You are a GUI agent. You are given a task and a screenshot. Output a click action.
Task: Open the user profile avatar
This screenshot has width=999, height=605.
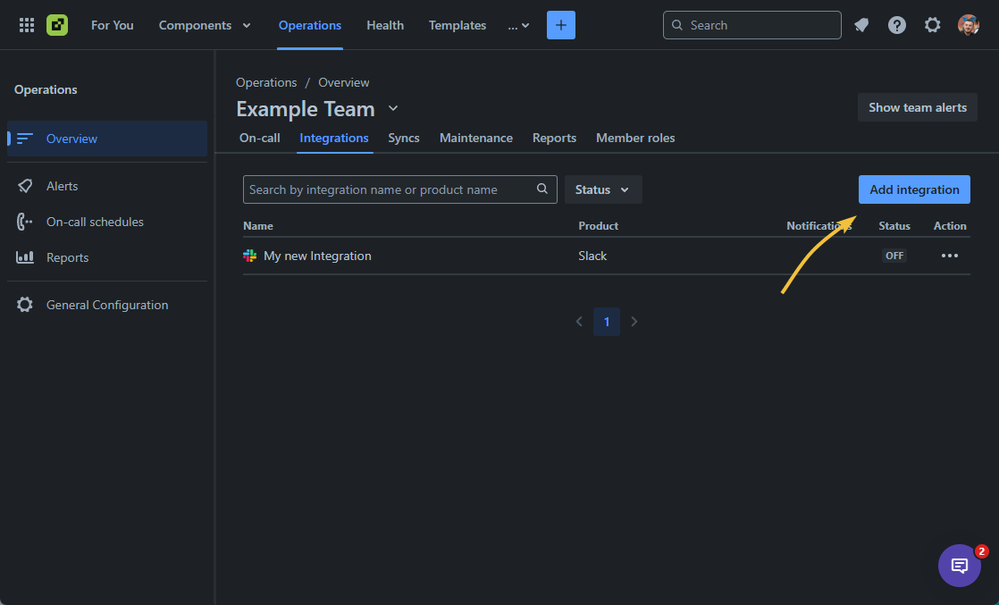pyautogui.click(x=968, y=25)
